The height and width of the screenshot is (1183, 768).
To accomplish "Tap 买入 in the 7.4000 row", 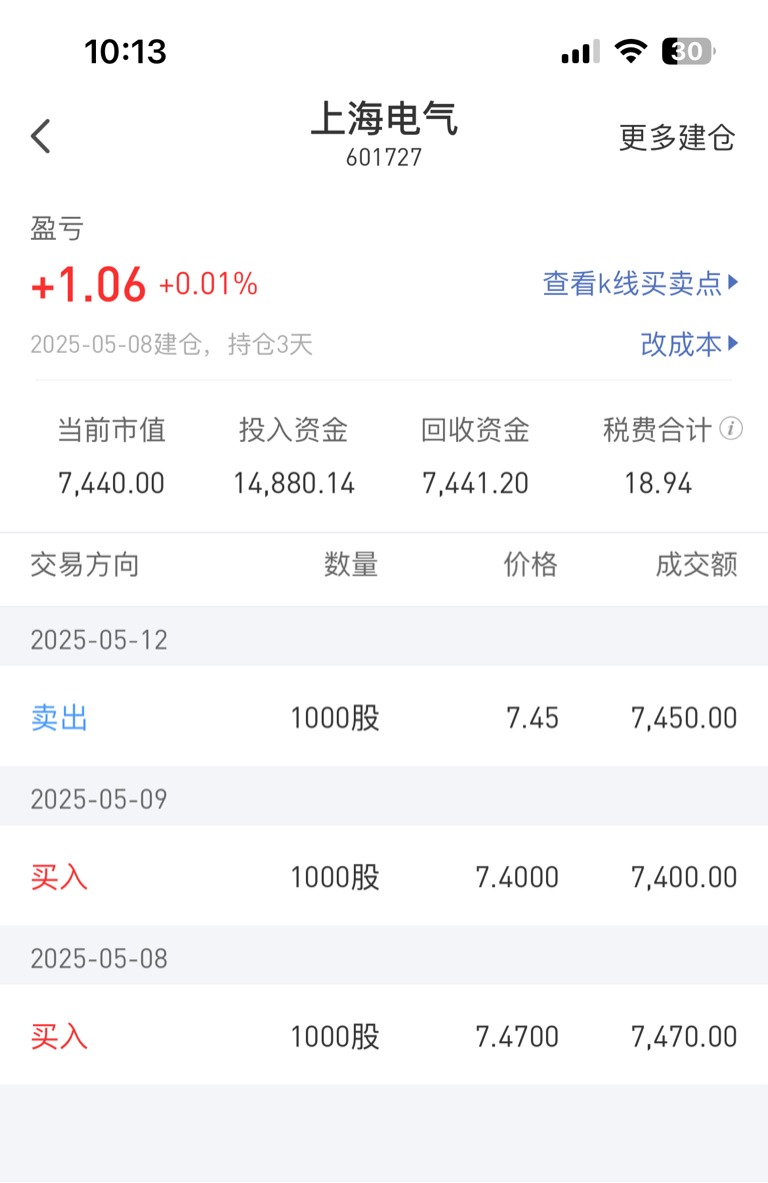I will 59,877.
